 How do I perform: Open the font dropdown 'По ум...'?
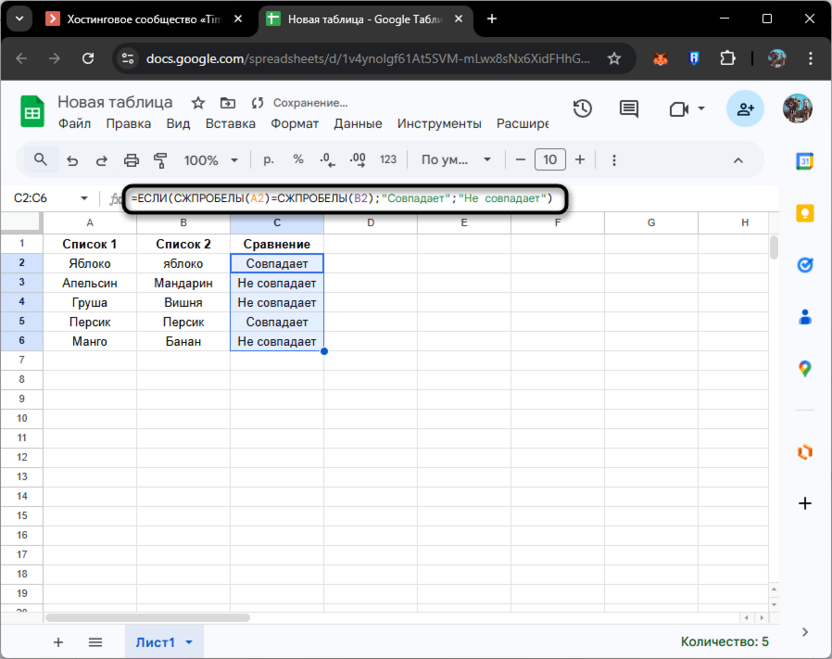(456, 160)
